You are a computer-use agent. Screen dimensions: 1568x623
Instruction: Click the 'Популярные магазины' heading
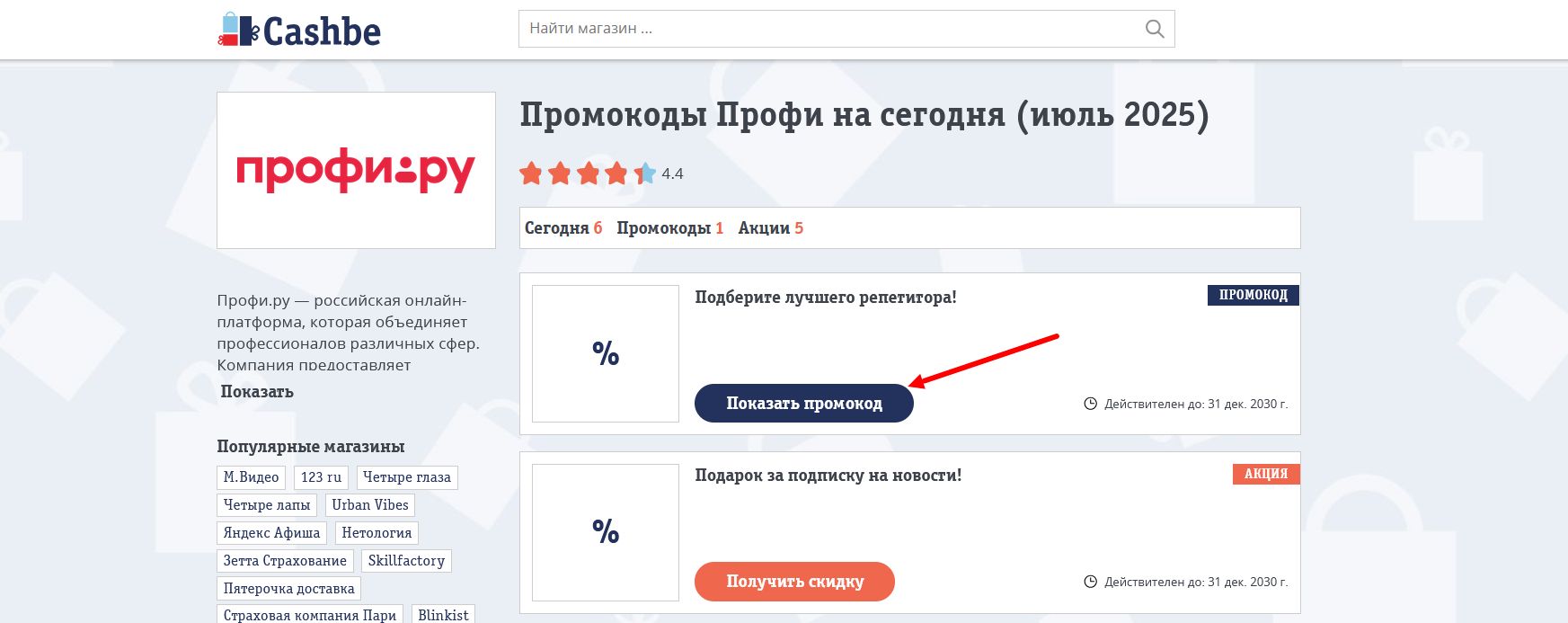click(x=311, y=447)
